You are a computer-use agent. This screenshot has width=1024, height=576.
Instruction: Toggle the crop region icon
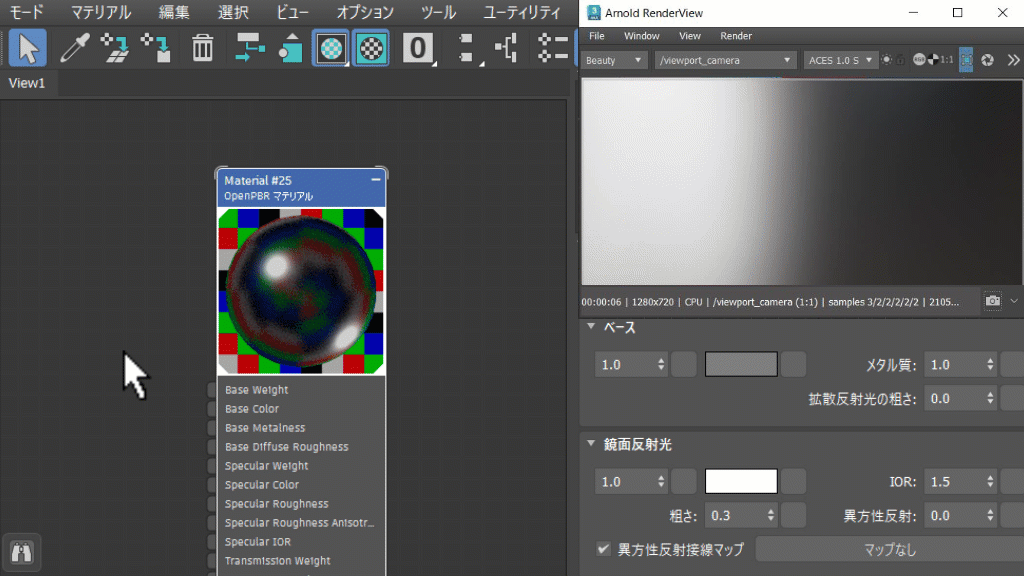click(x=967, y=60)
